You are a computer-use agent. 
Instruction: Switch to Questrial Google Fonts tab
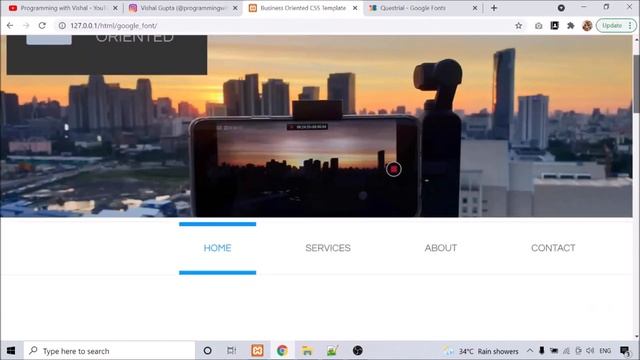pyautogui.click(x=422, y=8)
